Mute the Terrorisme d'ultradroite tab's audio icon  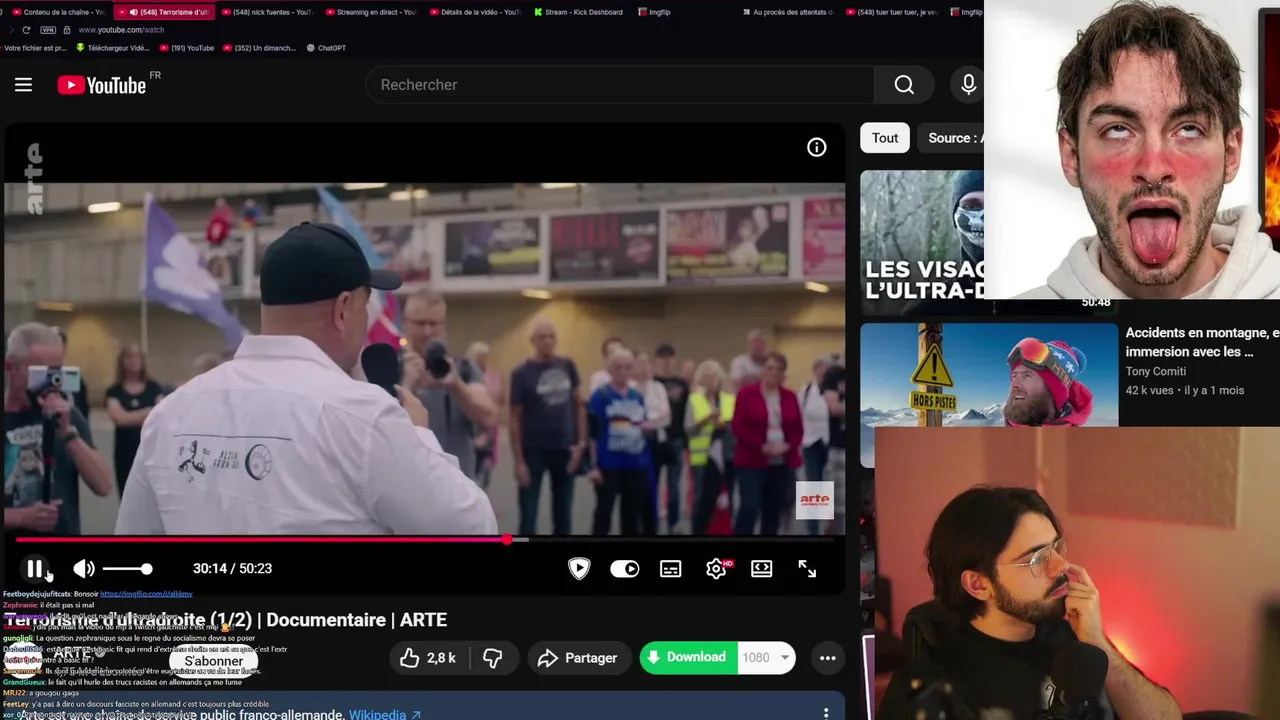click(x=133, y=12)
